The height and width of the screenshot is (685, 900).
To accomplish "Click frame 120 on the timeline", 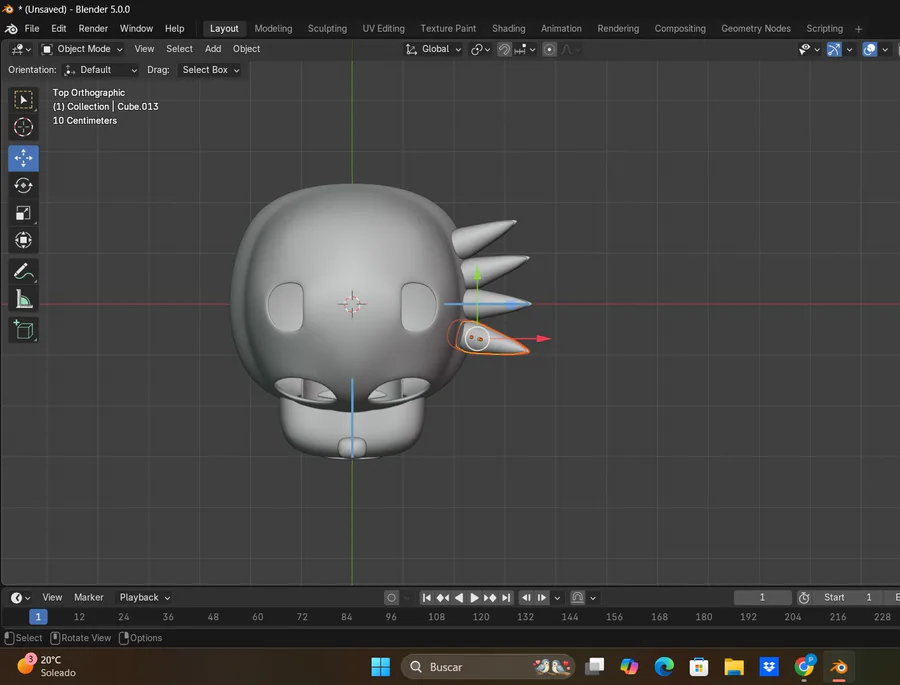I will pos(481,617).
